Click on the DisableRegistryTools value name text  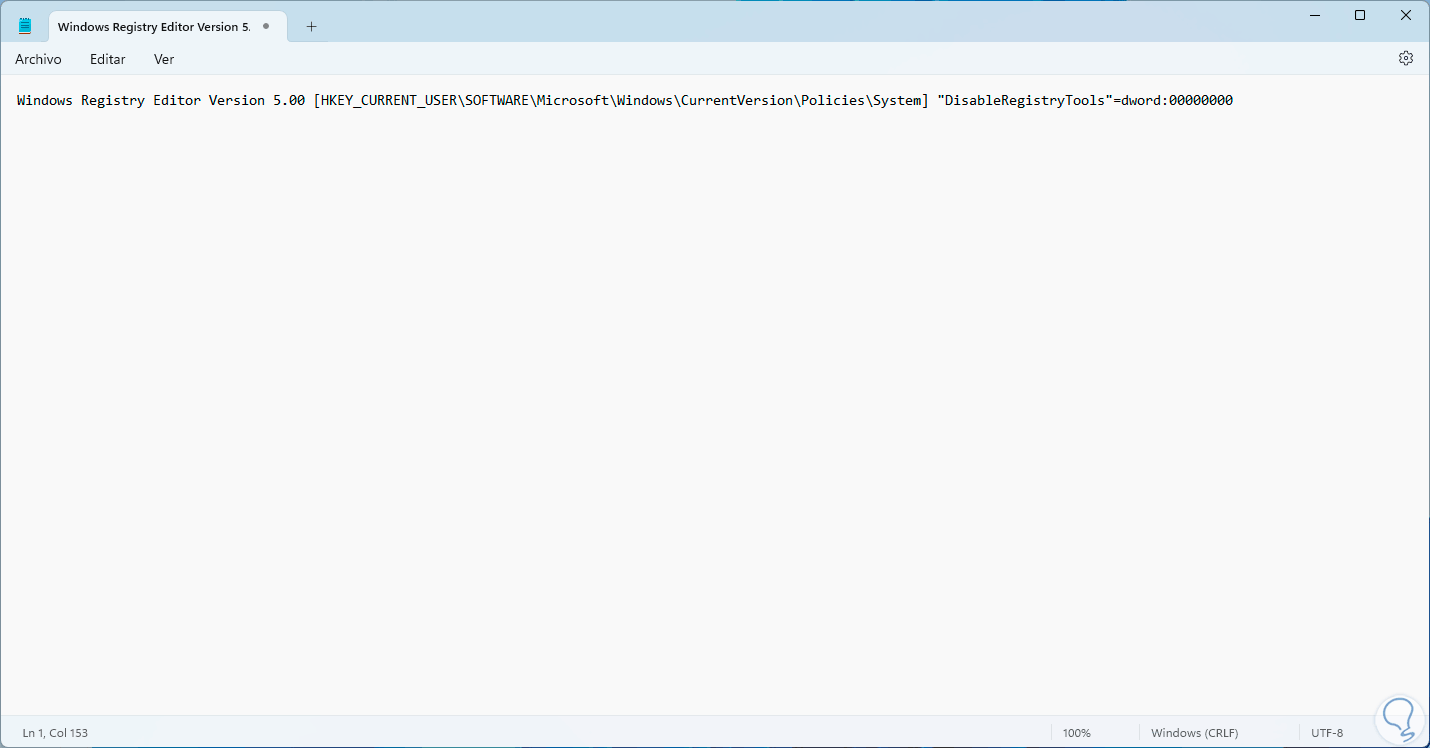[1024, 101]
